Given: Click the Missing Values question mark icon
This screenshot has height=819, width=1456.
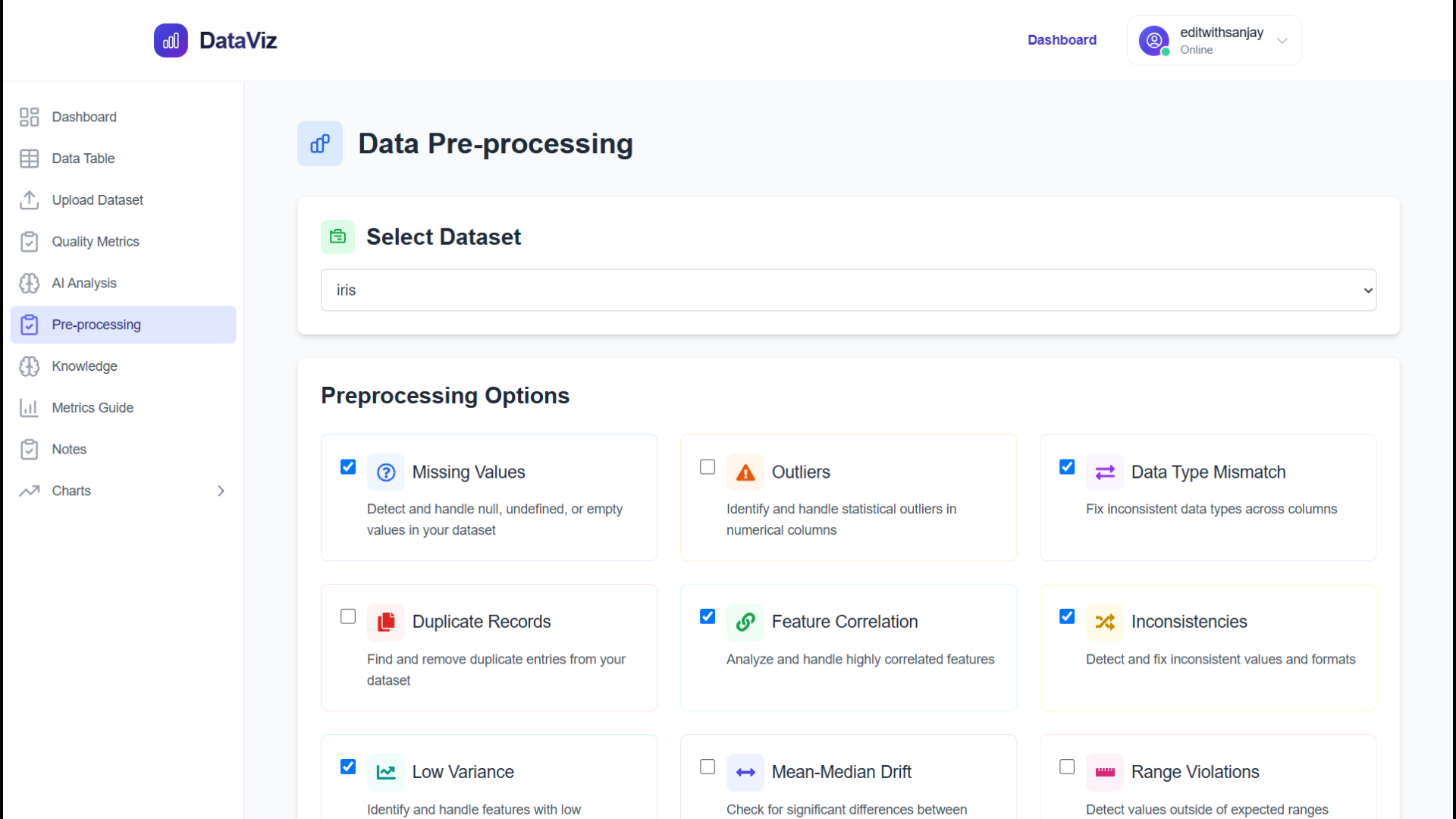Looking at the screenshot, I should (386, 472).
